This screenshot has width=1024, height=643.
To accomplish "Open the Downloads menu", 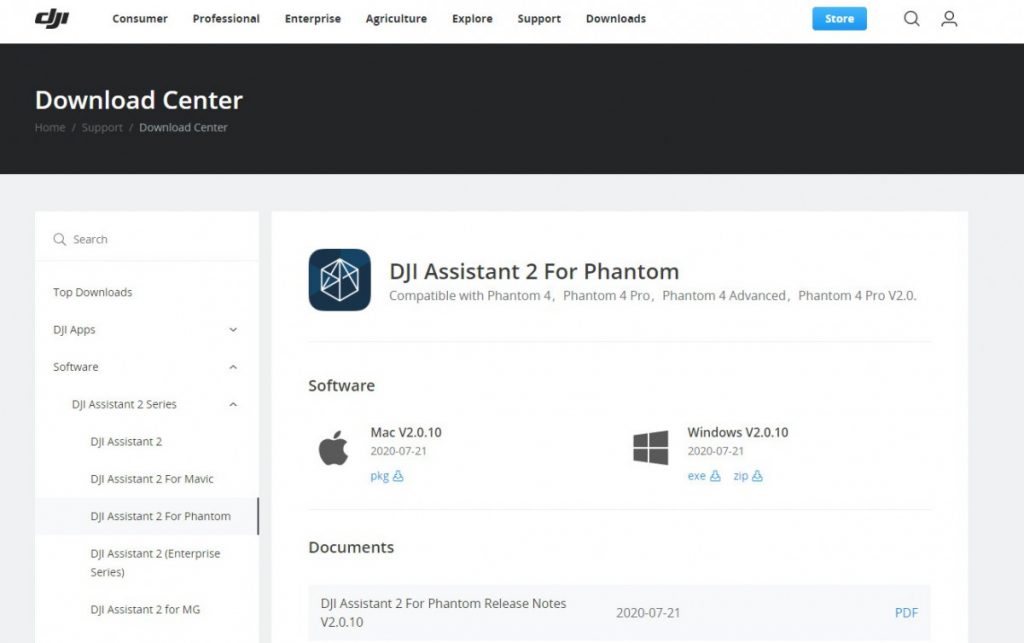I will (616, 18).
